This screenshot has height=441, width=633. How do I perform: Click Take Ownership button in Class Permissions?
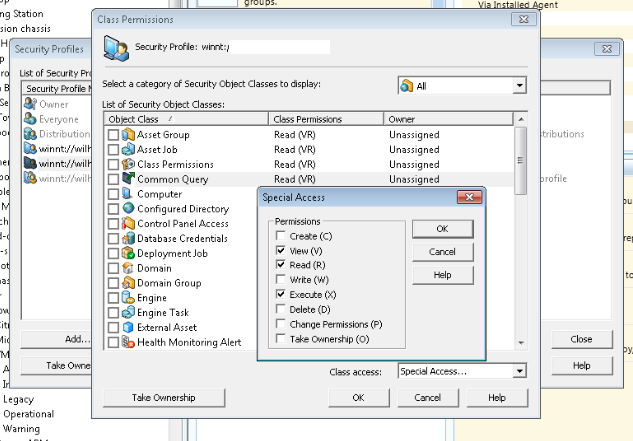pyautogui.click(x=164, y=398)
